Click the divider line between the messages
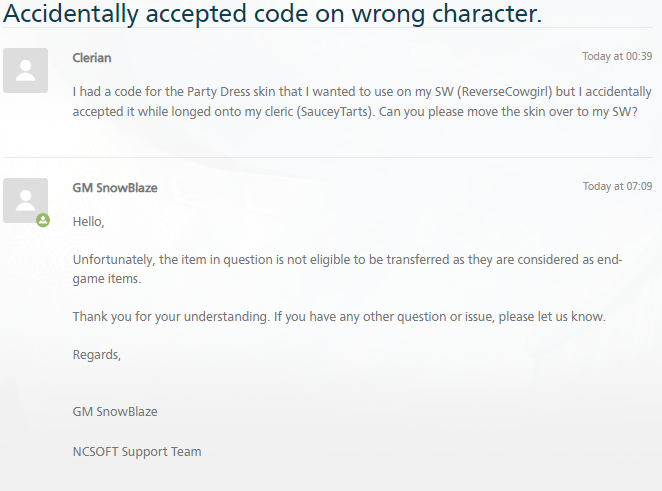Screen dimensions: 662x491 point(331,157)
